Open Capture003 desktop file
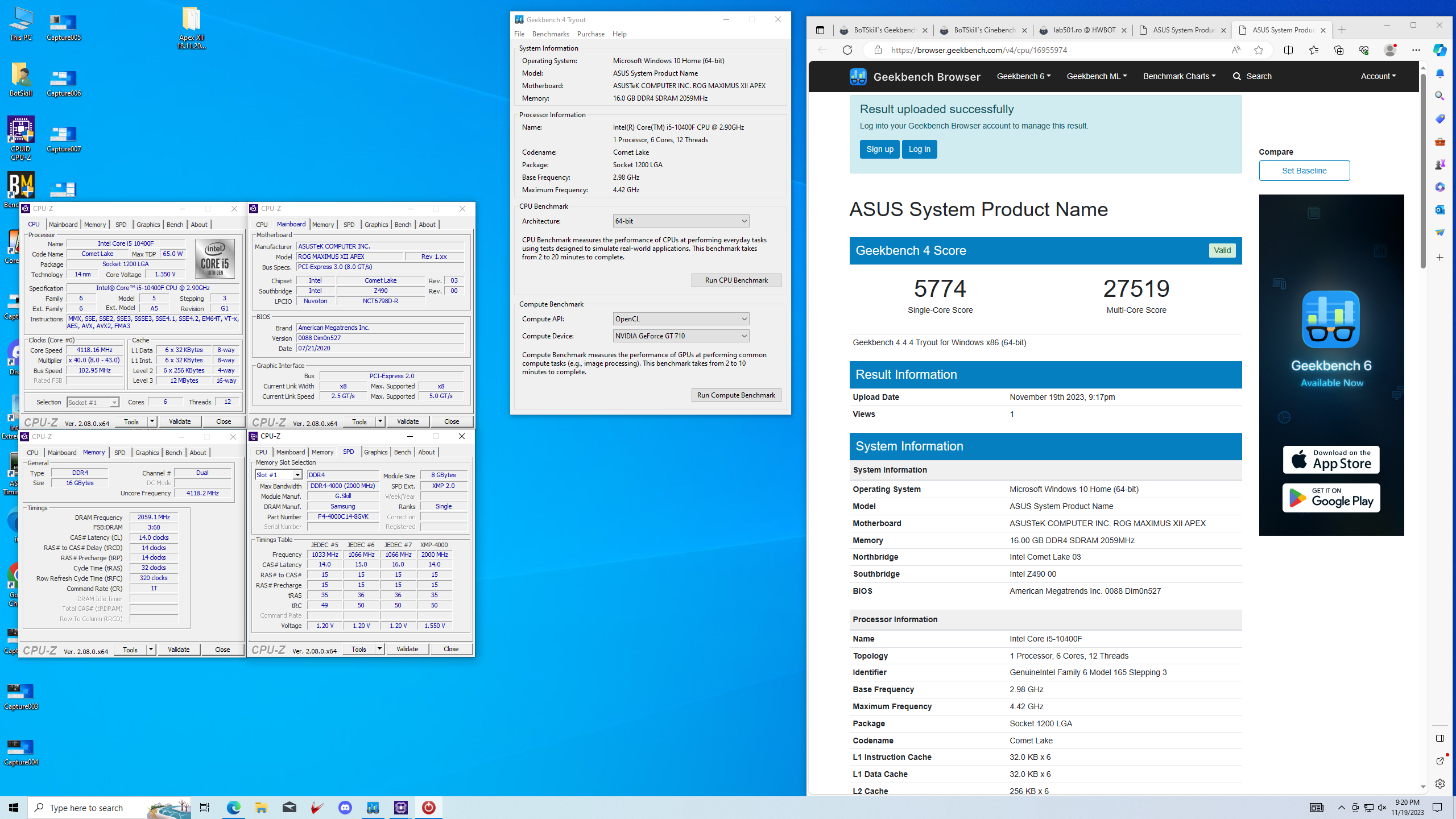Viewport: 1456px width, 819px height. tap(21, 696)
